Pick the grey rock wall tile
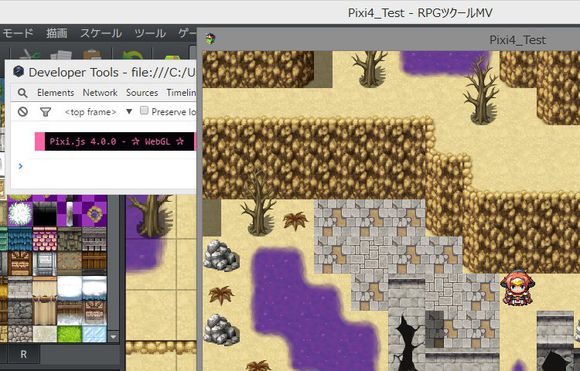 (x=20, y=313)
